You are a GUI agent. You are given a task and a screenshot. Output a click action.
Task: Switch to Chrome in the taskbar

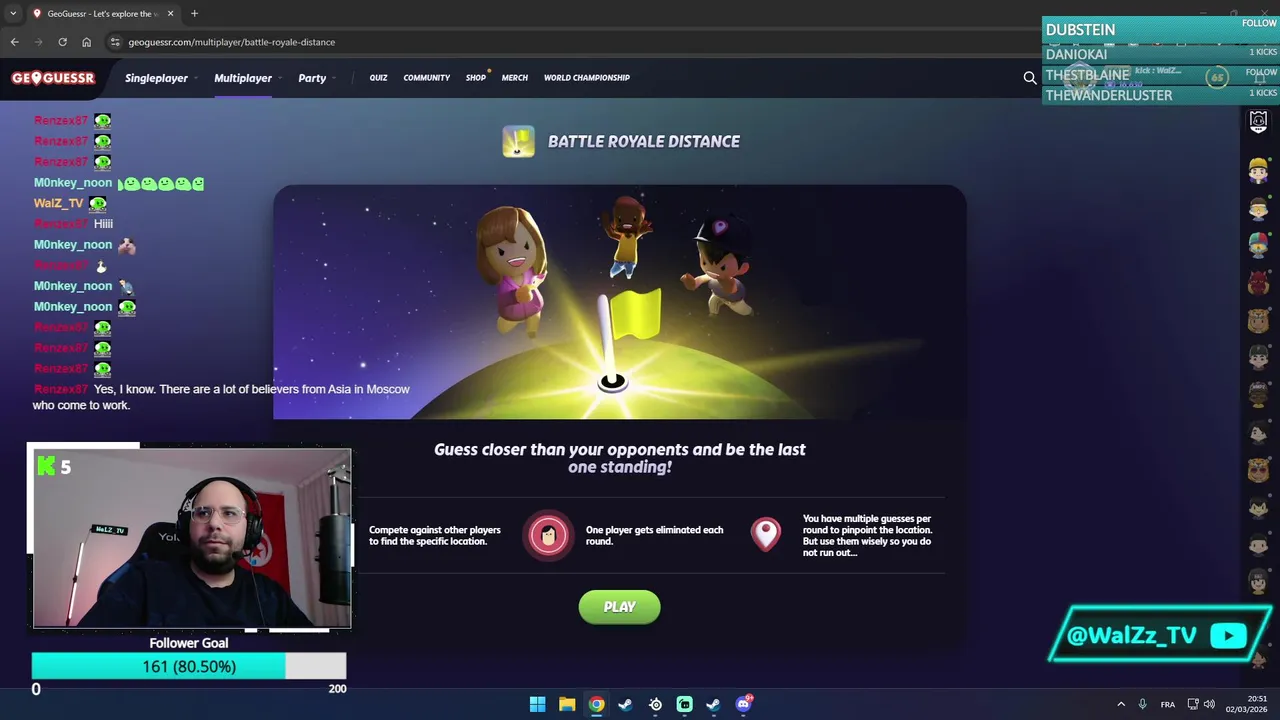pos(596,704)
